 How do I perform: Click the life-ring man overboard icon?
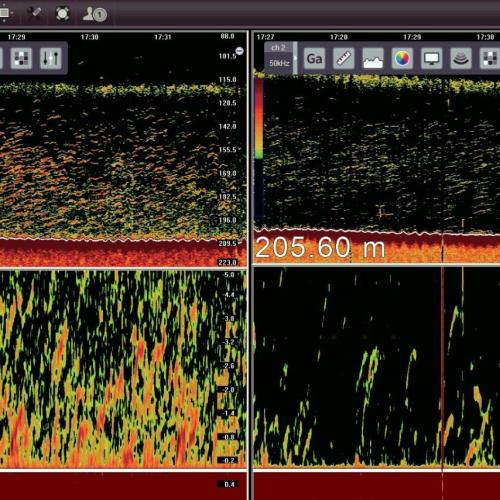click(62, 14)
